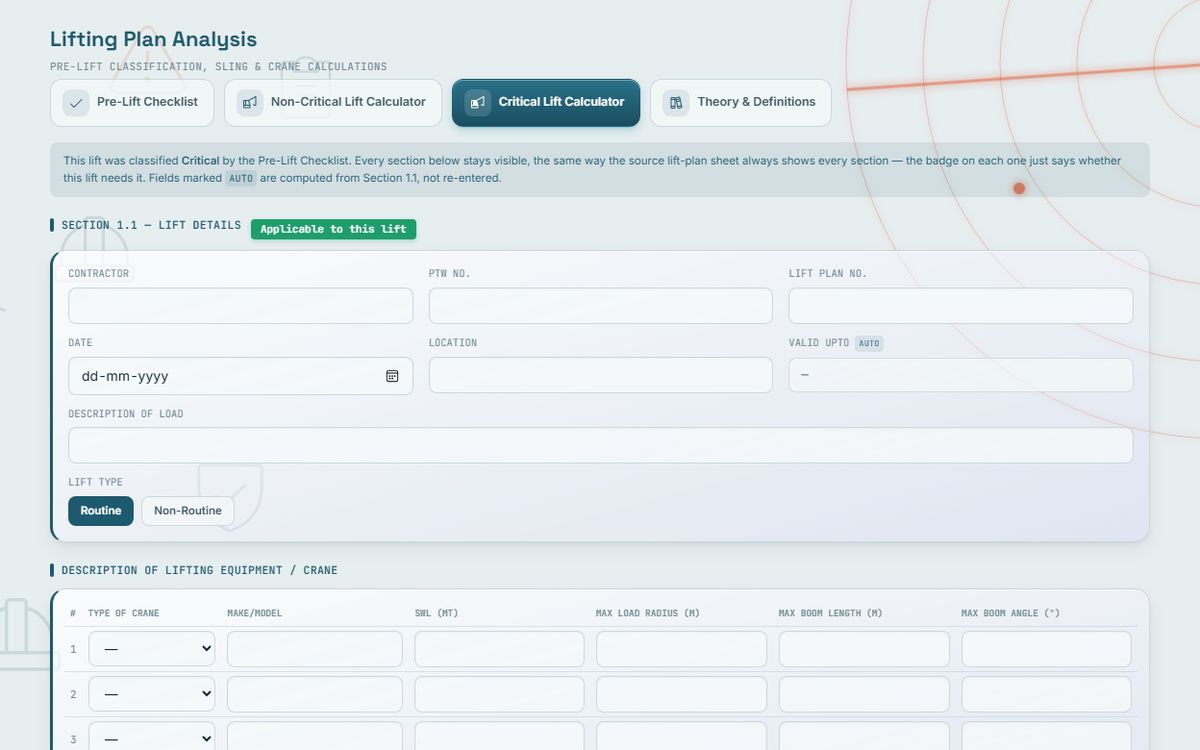This screenshot has height=750, width=1200.
Task: Click the crane icon on Critical Lift Calculator tab
Action: (x=478, y=102)
